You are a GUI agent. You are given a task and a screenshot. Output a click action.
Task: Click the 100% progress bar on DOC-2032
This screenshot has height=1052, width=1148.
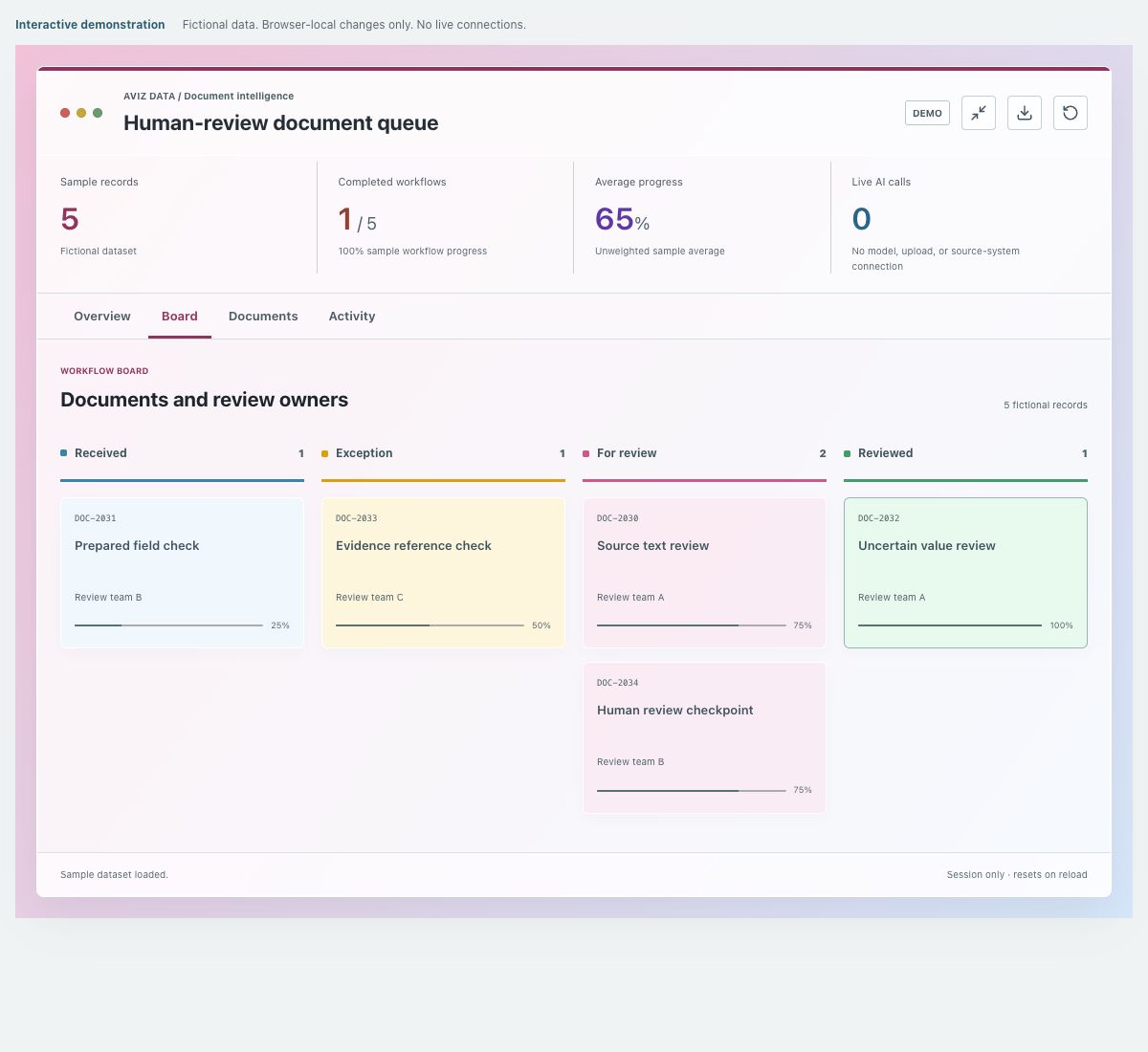[x=950, y=625]
